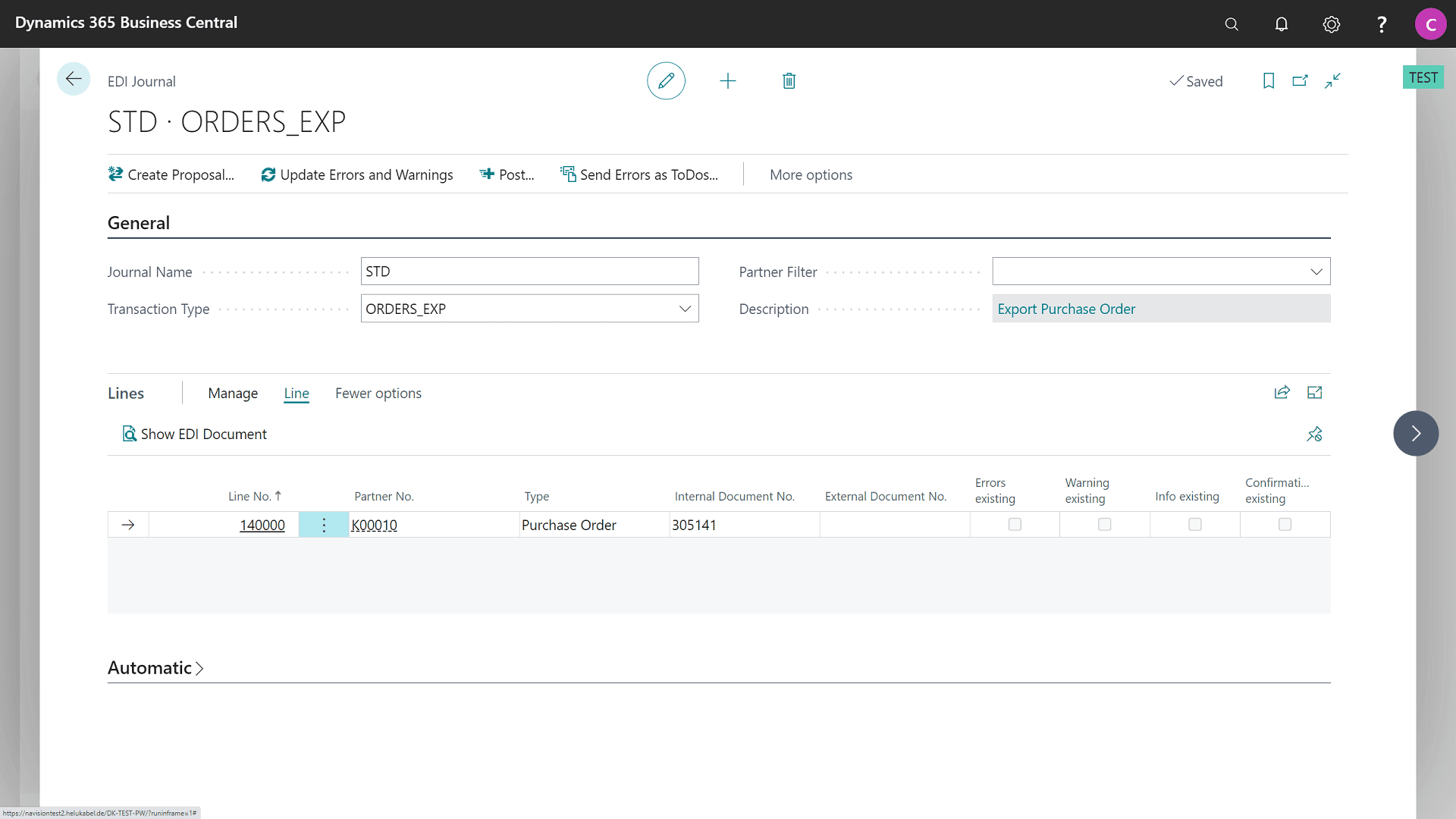Click partner number K00010 link
The height and width of the screenshot is (819, 1456).
(374, 524)
